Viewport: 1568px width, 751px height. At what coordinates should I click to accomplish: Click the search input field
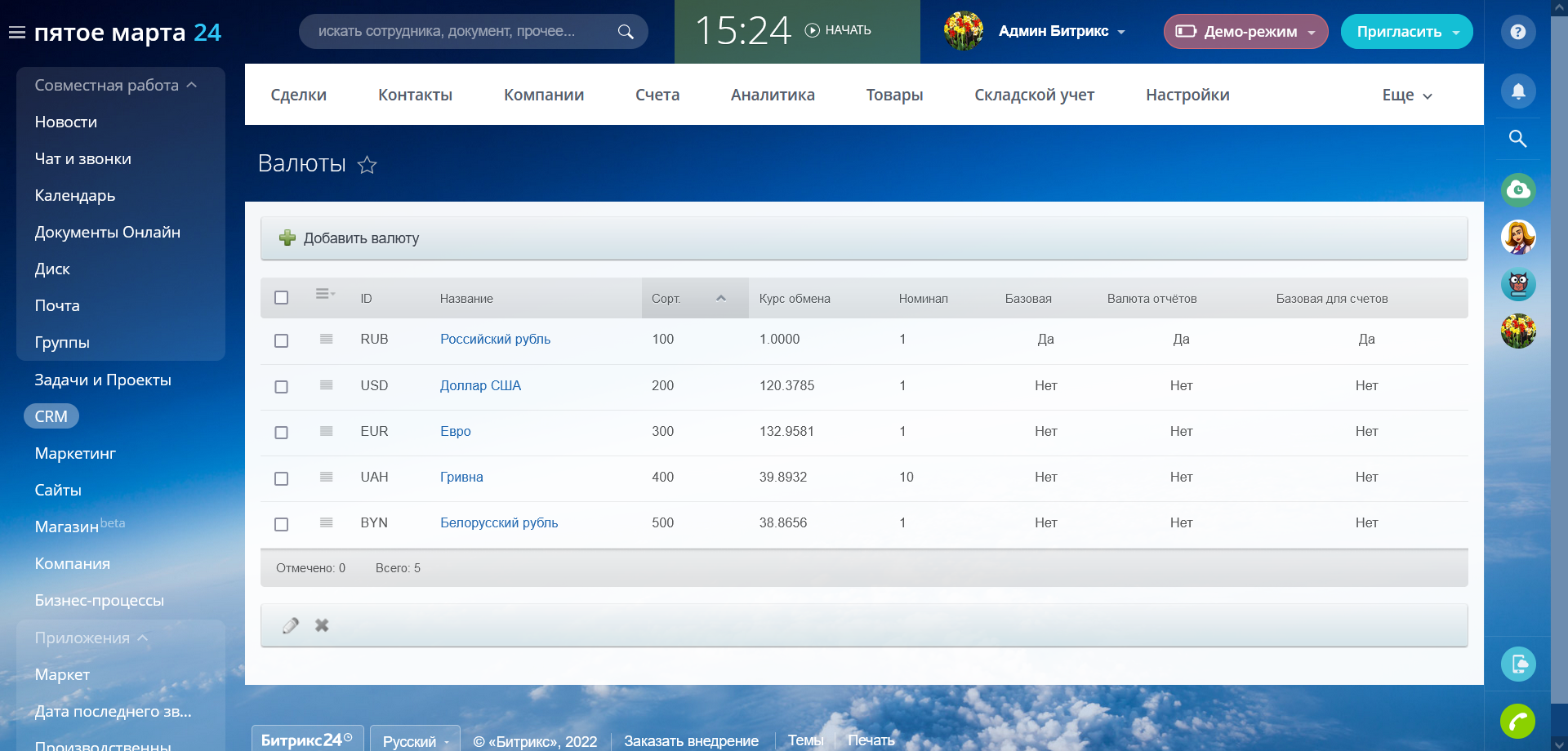[457, 31]
